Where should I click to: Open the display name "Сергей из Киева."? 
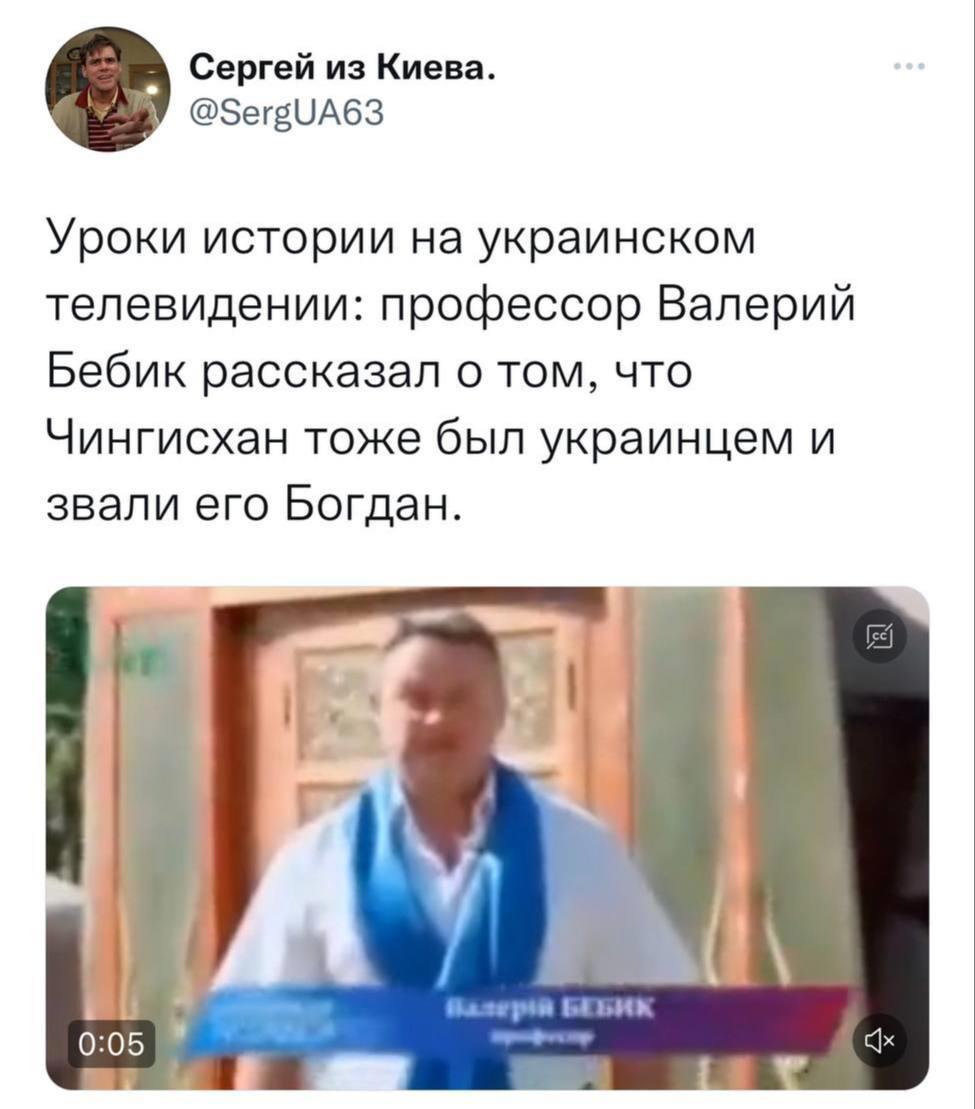click(342, 67)
